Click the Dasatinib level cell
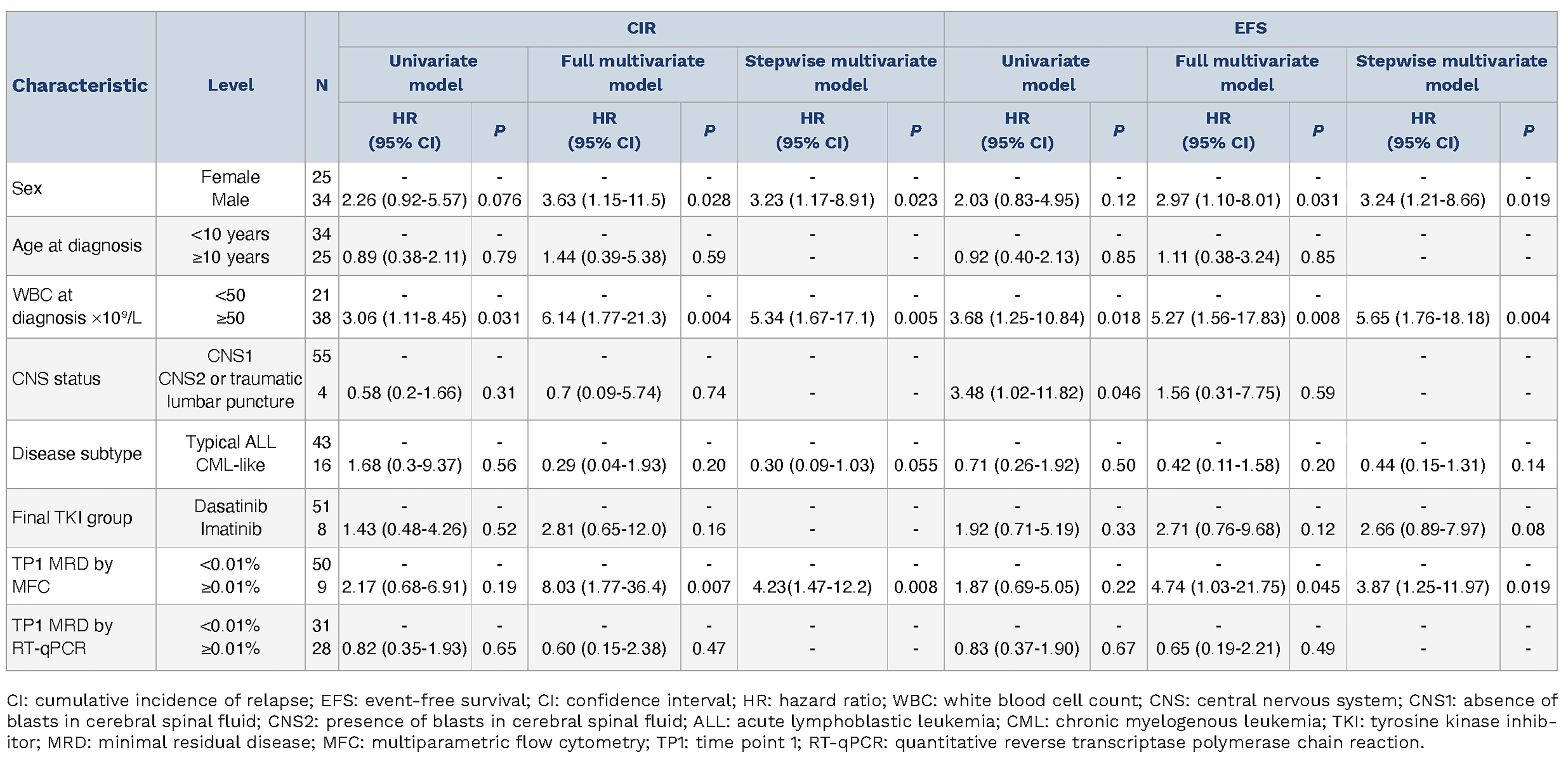Image resolution: width=1568 pixels, height=757 pixels. coord(230,506)
